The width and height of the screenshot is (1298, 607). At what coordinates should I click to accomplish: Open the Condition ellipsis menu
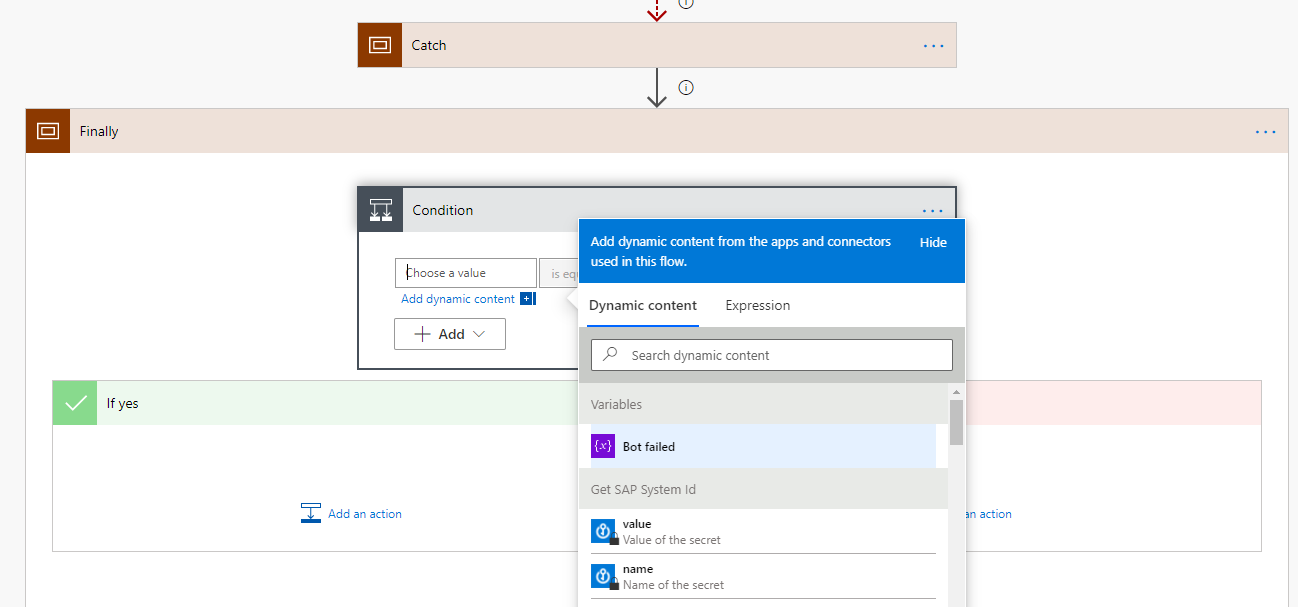pyautogui.click(x=933, y=210)
